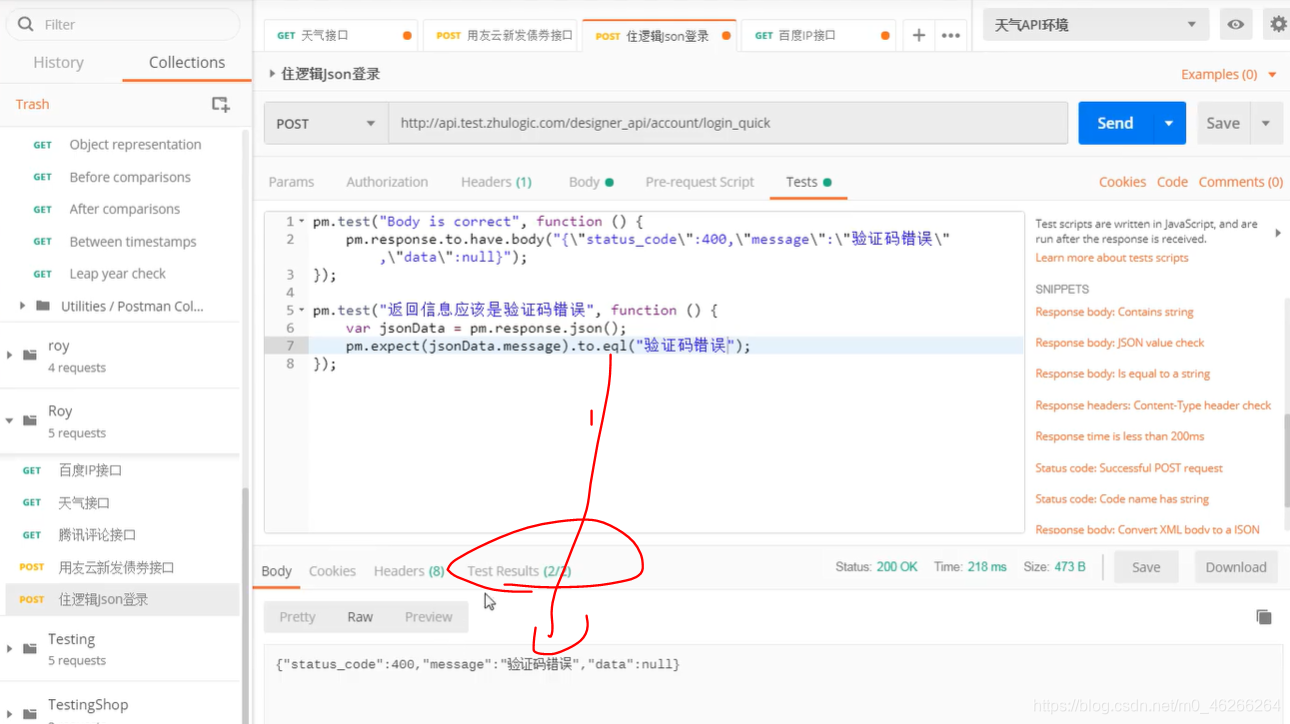Insert snippet Response body: JSON value check
The image size is (1290, 724).
1120,343
